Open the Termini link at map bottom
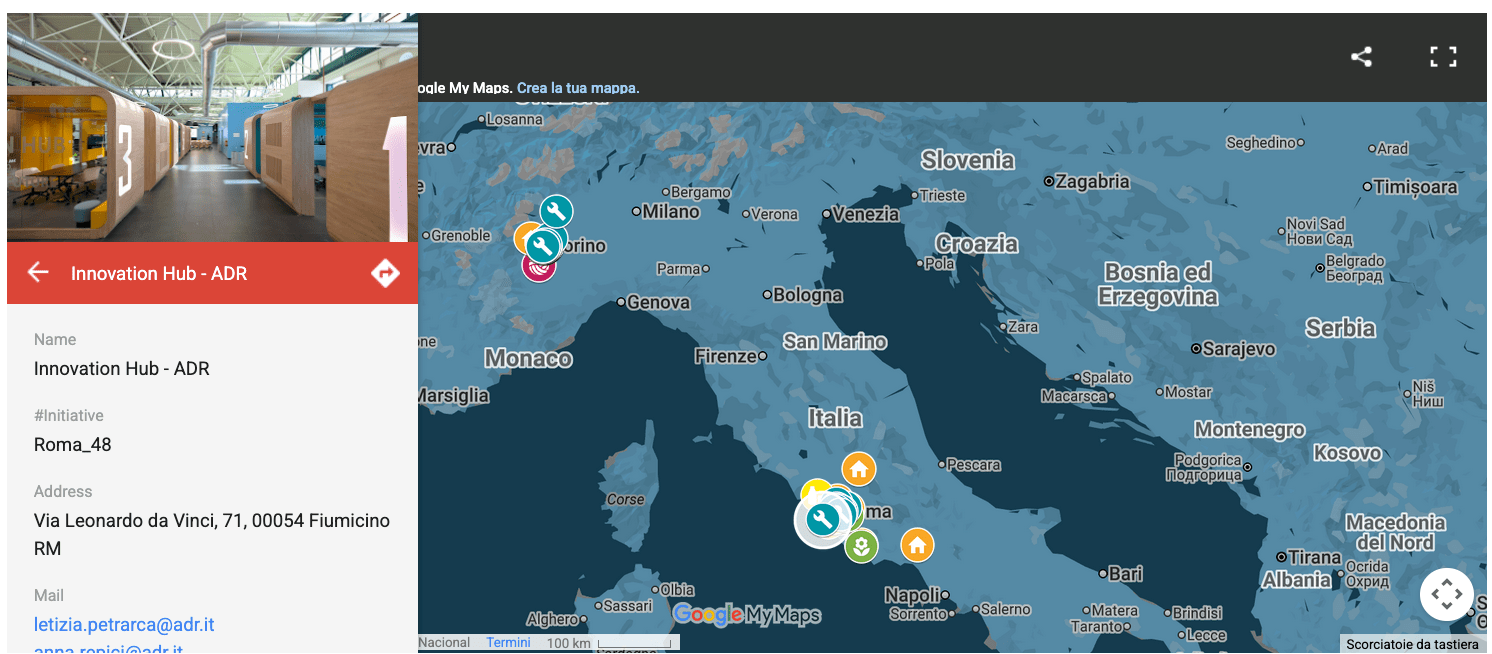The height and width of the screenshot is (654, 1492). 508,642
